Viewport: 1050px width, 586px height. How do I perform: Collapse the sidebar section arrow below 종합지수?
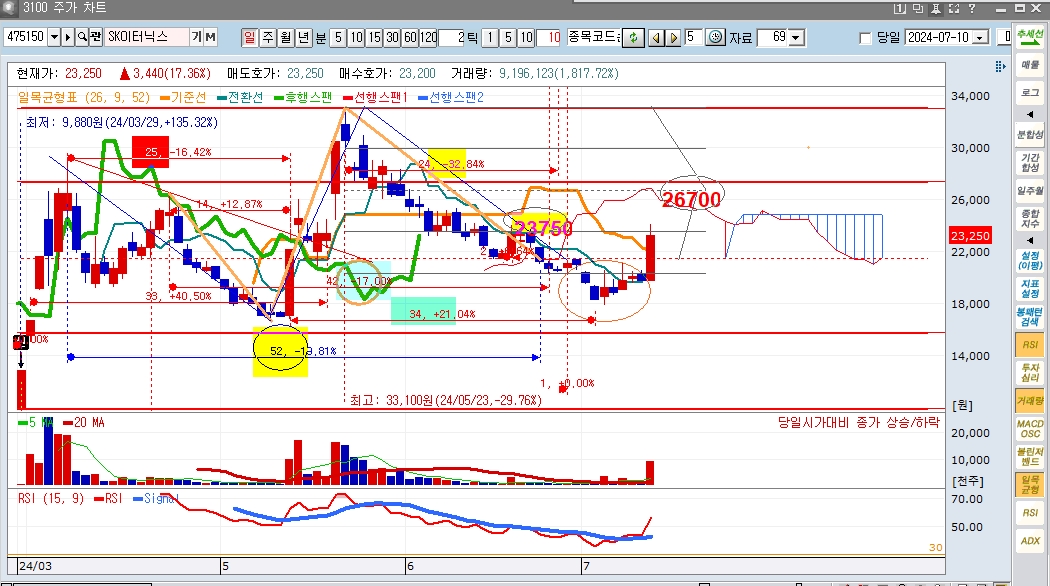(x=1030, y=240)
